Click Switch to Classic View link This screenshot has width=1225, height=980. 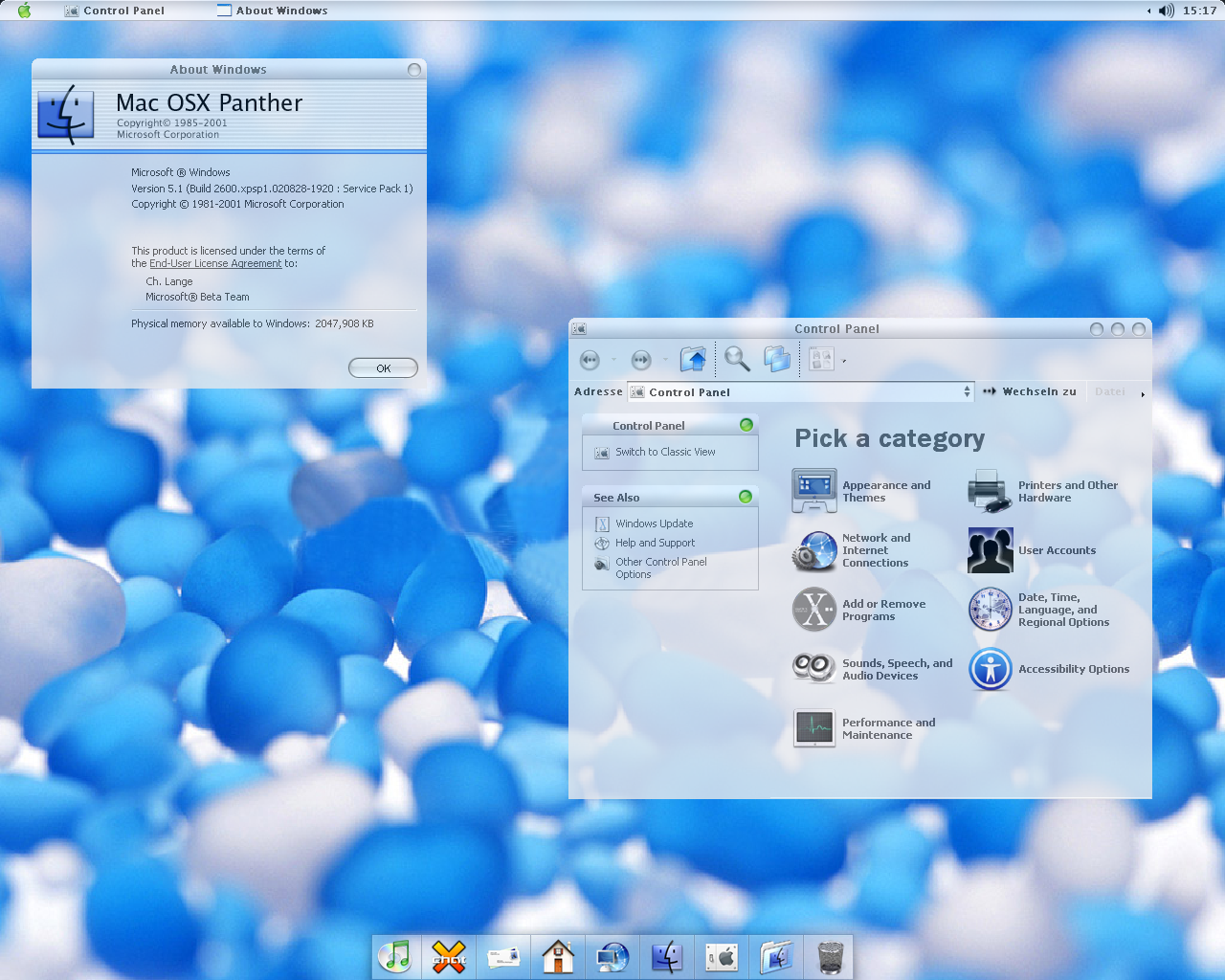(665, 452)
